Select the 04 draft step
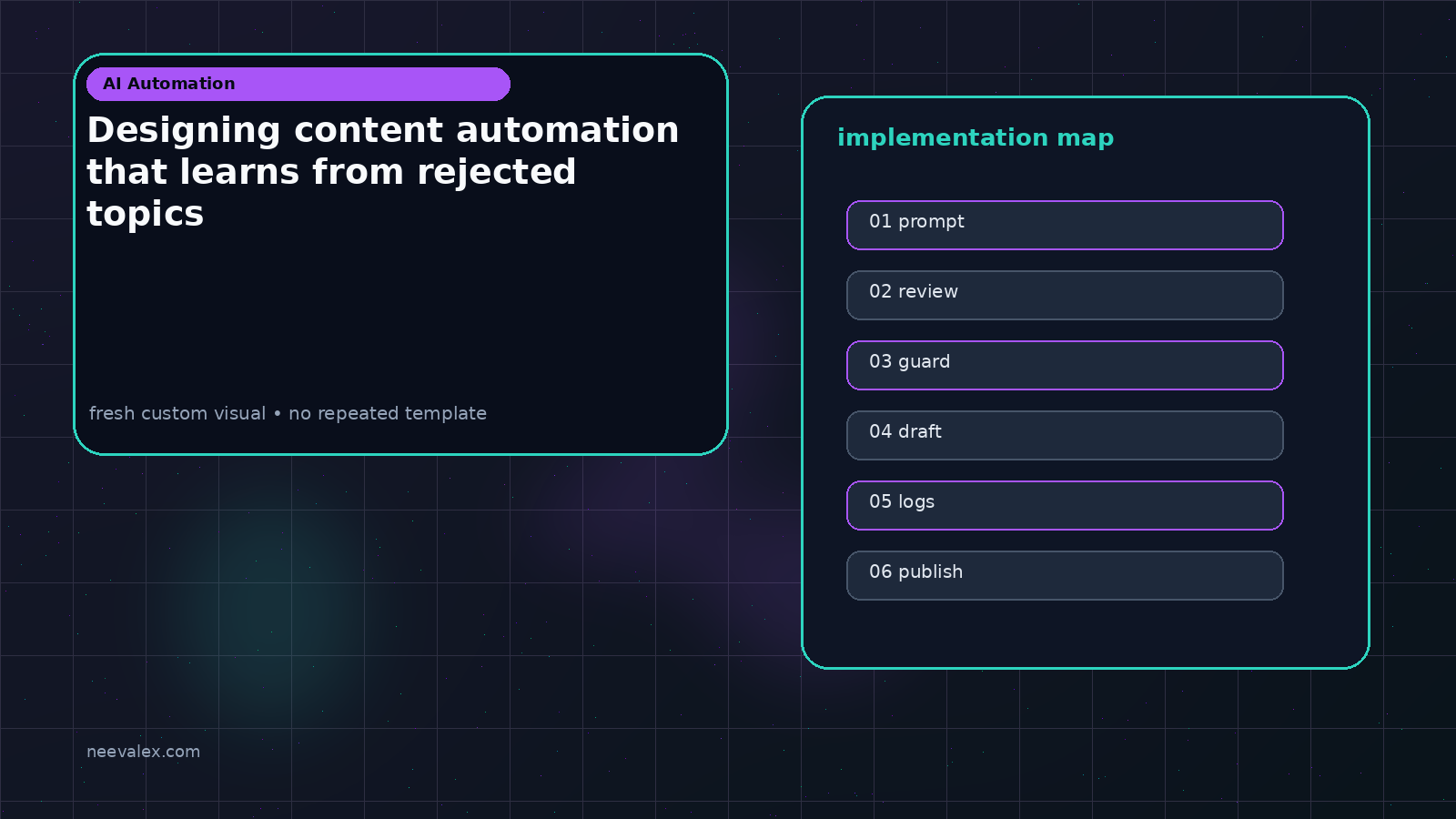Image resolution: width=1456 pixels, height=819 pixels. pyautogui.click(x=1065, y=435)
